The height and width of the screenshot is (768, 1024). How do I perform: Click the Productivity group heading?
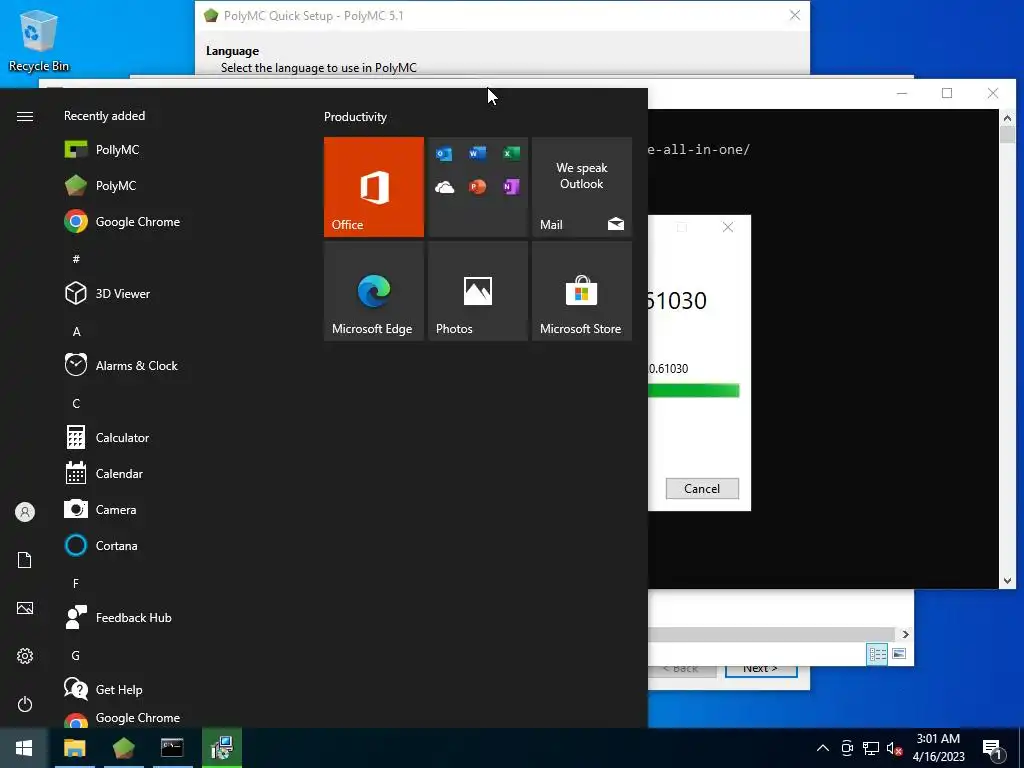[355, 117]
